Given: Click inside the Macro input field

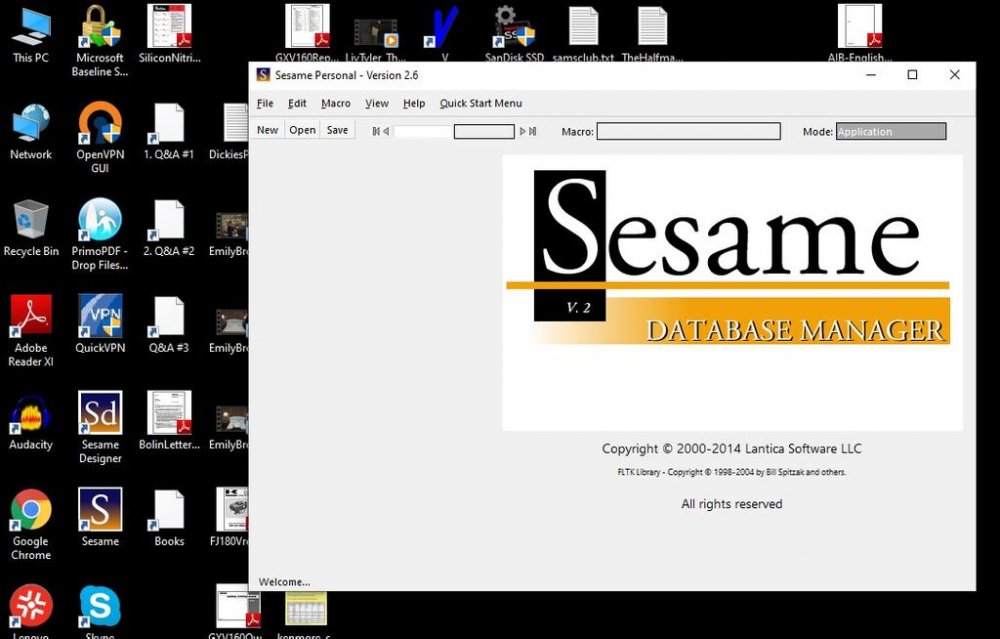Looking at the screenshot, I should click(x=690, y=131).
